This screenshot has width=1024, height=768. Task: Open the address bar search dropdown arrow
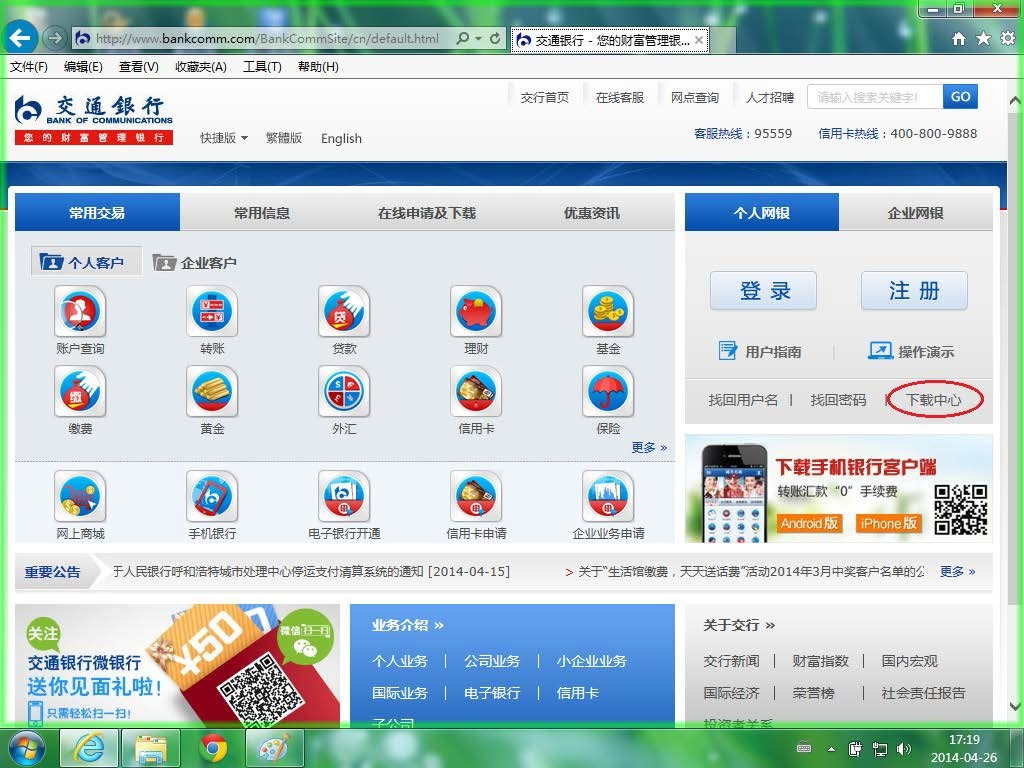tap(479, 39)
